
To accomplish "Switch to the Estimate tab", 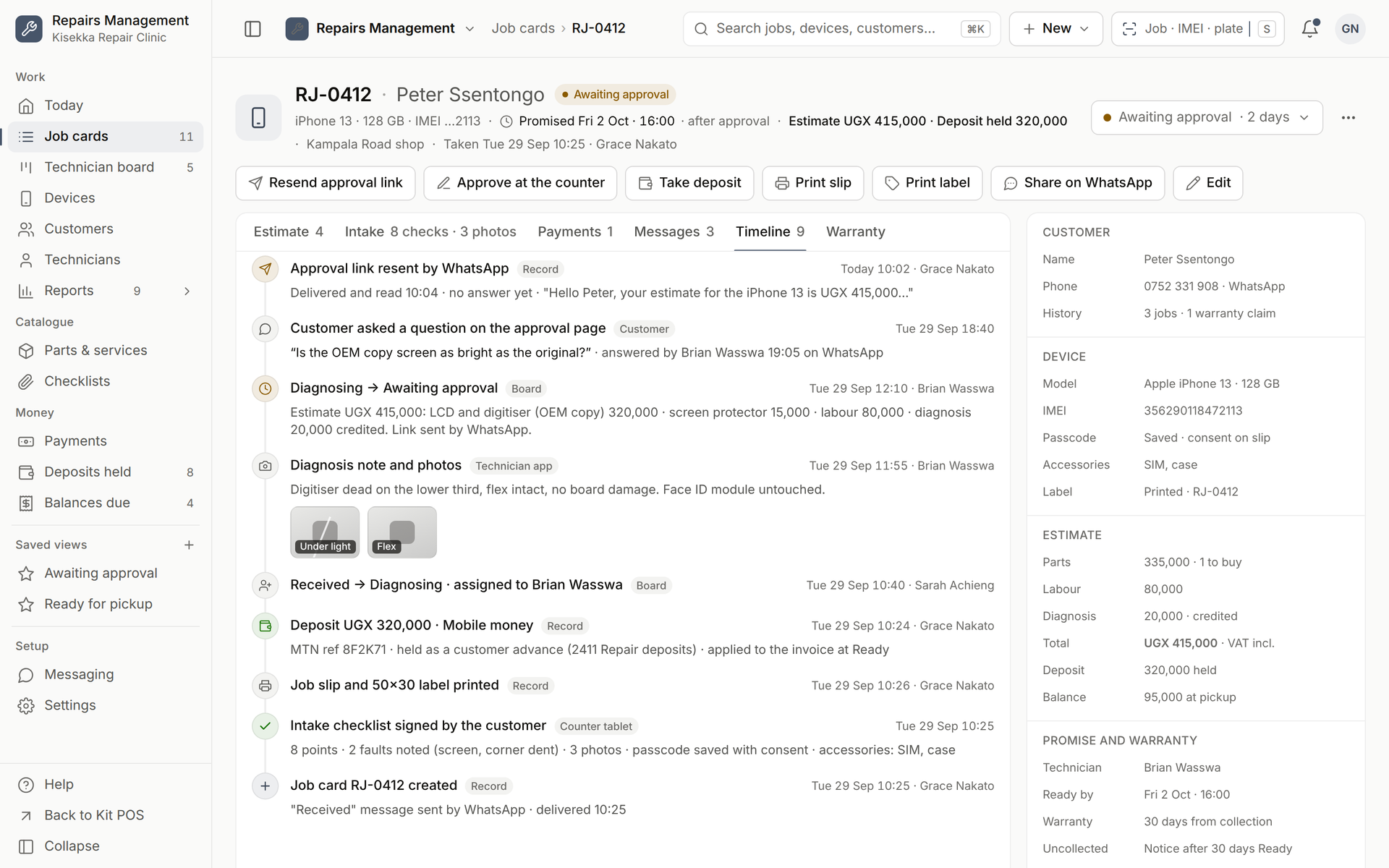I will pyautogui.click(x=288, y=231).
